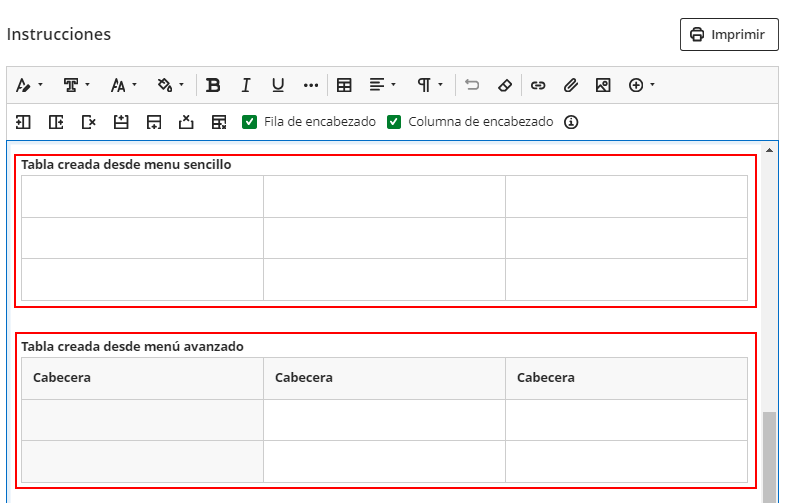Screen dimensions: 789x503
Task: Click the insert image icon
Action: (603, 85)
